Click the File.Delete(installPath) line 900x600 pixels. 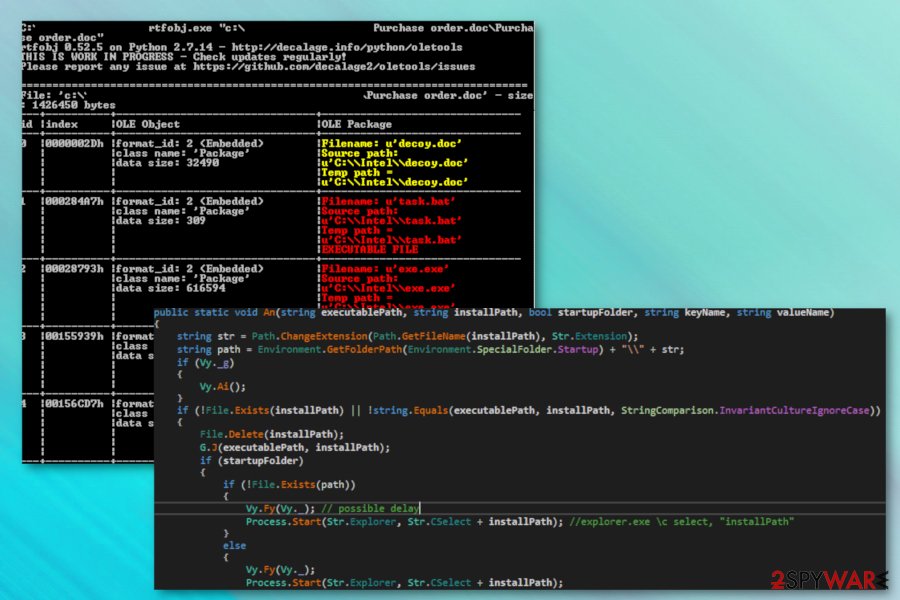coord(271,435)
